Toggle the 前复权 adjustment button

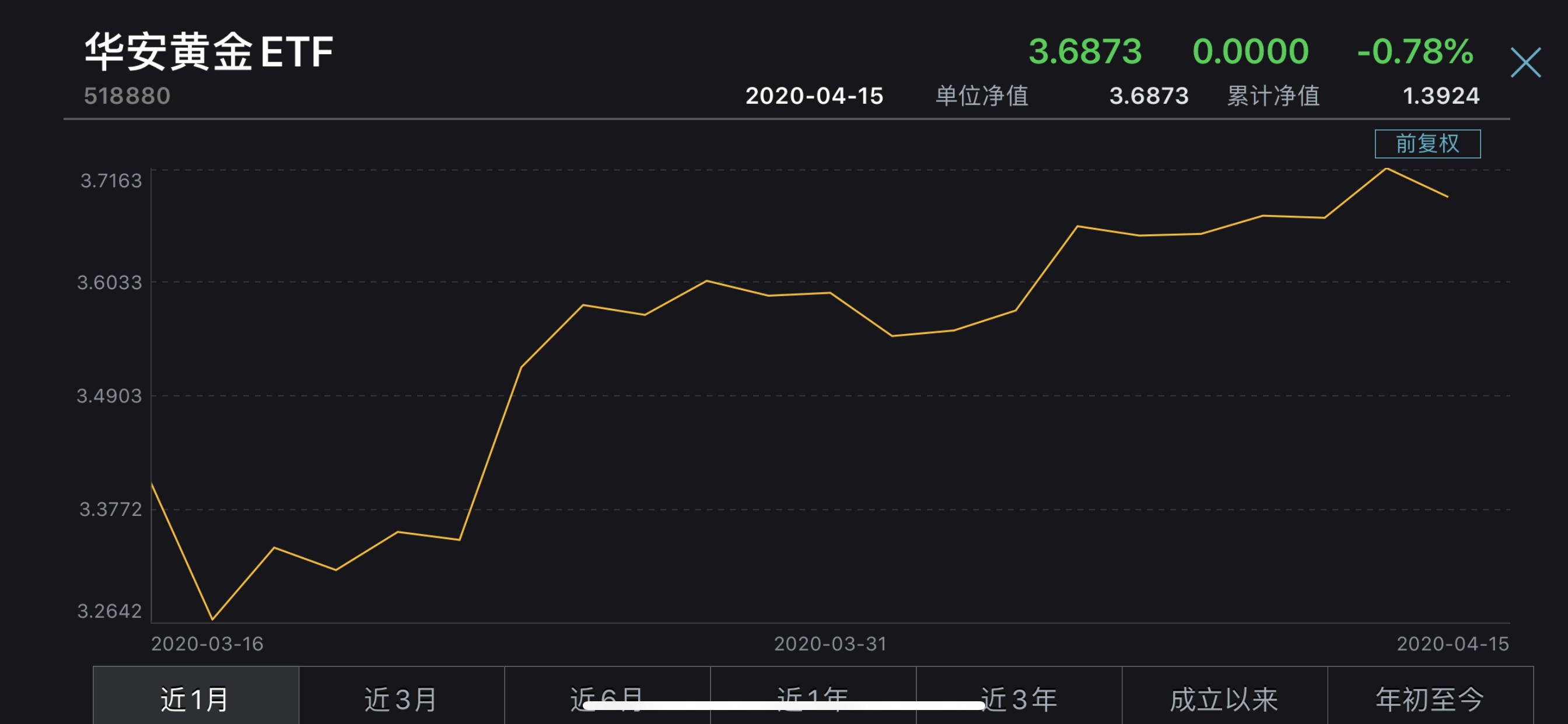[1427, 143]
